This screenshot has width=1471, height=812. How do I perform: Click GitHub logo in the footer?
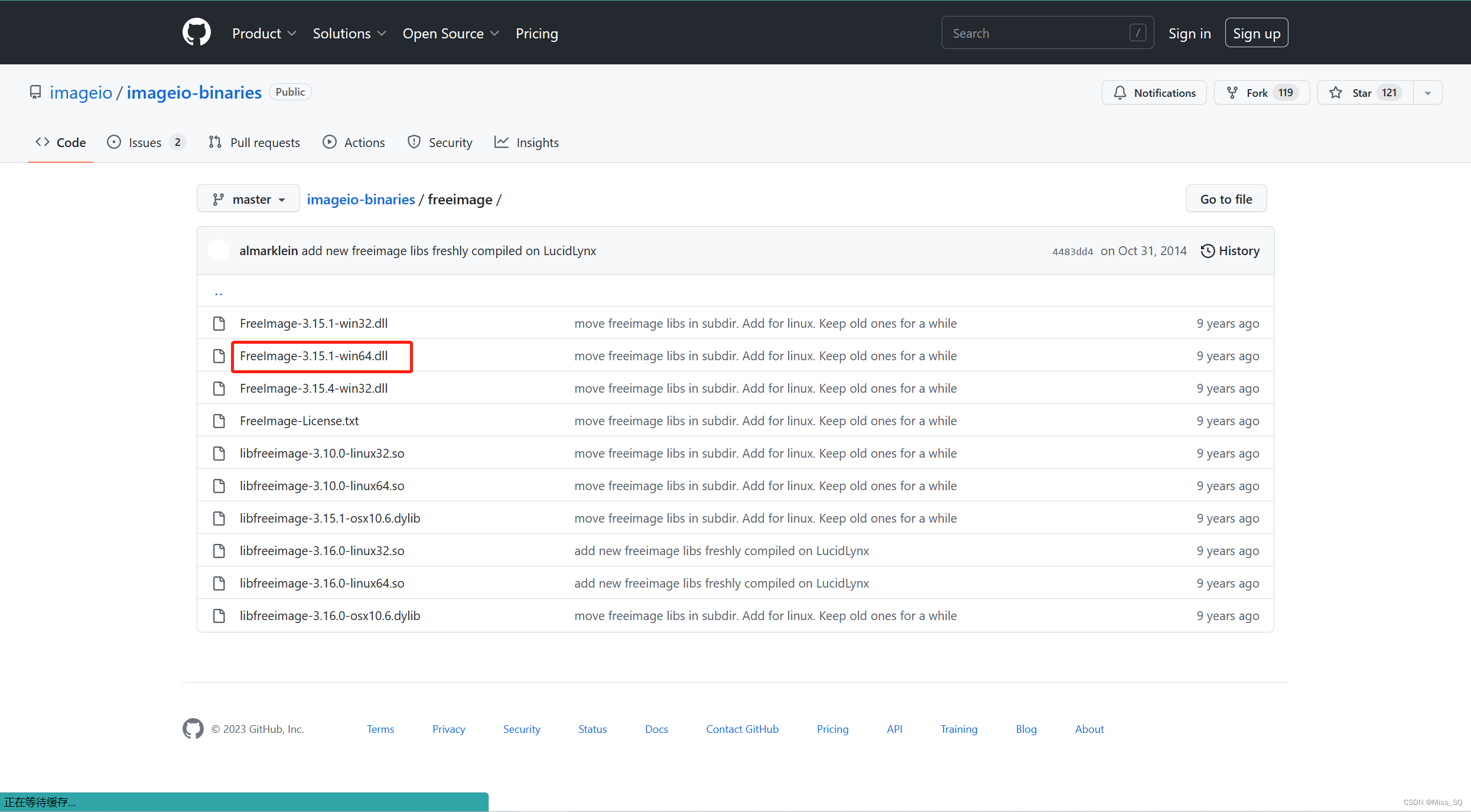tap(193, 729)
